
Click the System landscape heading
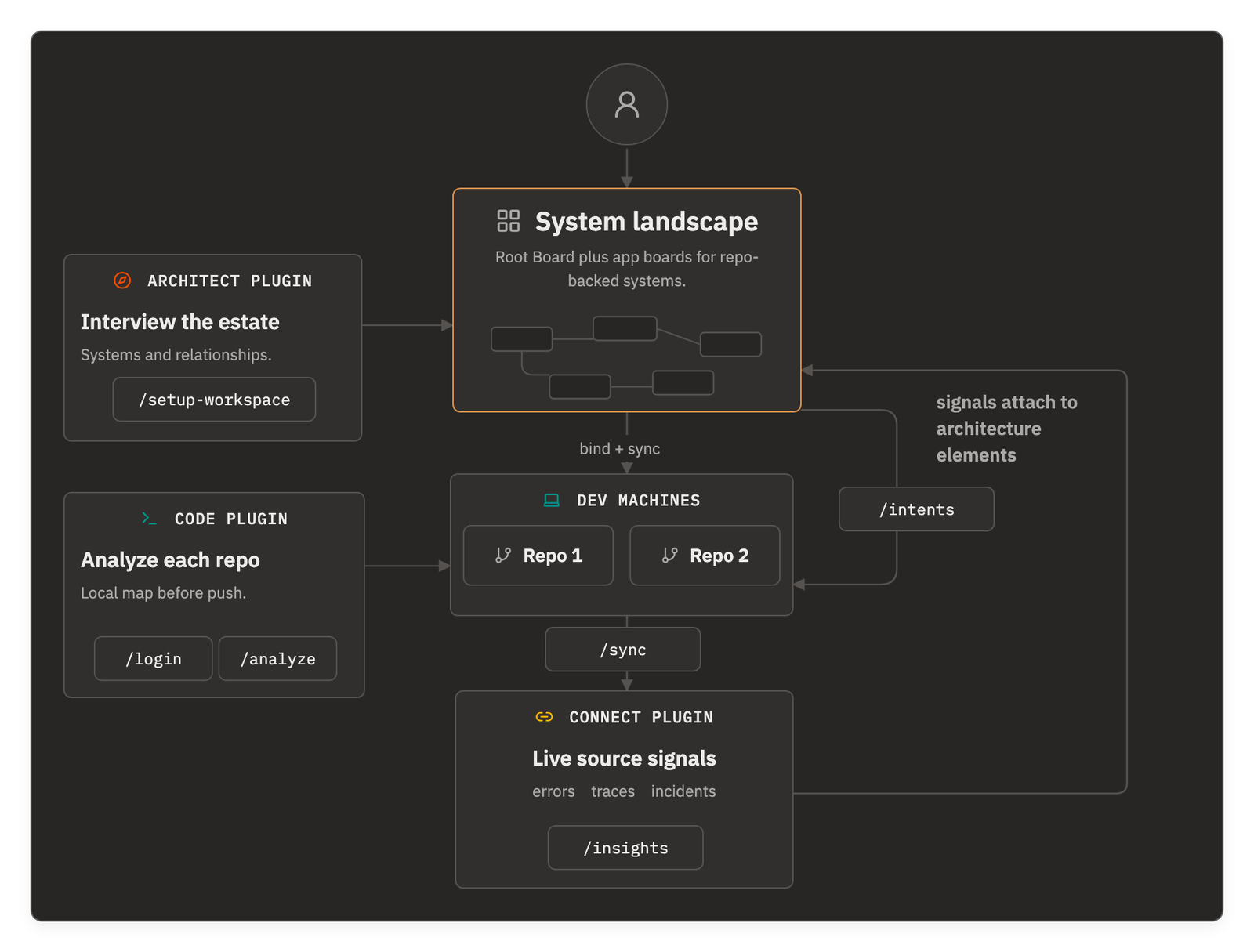647,222
